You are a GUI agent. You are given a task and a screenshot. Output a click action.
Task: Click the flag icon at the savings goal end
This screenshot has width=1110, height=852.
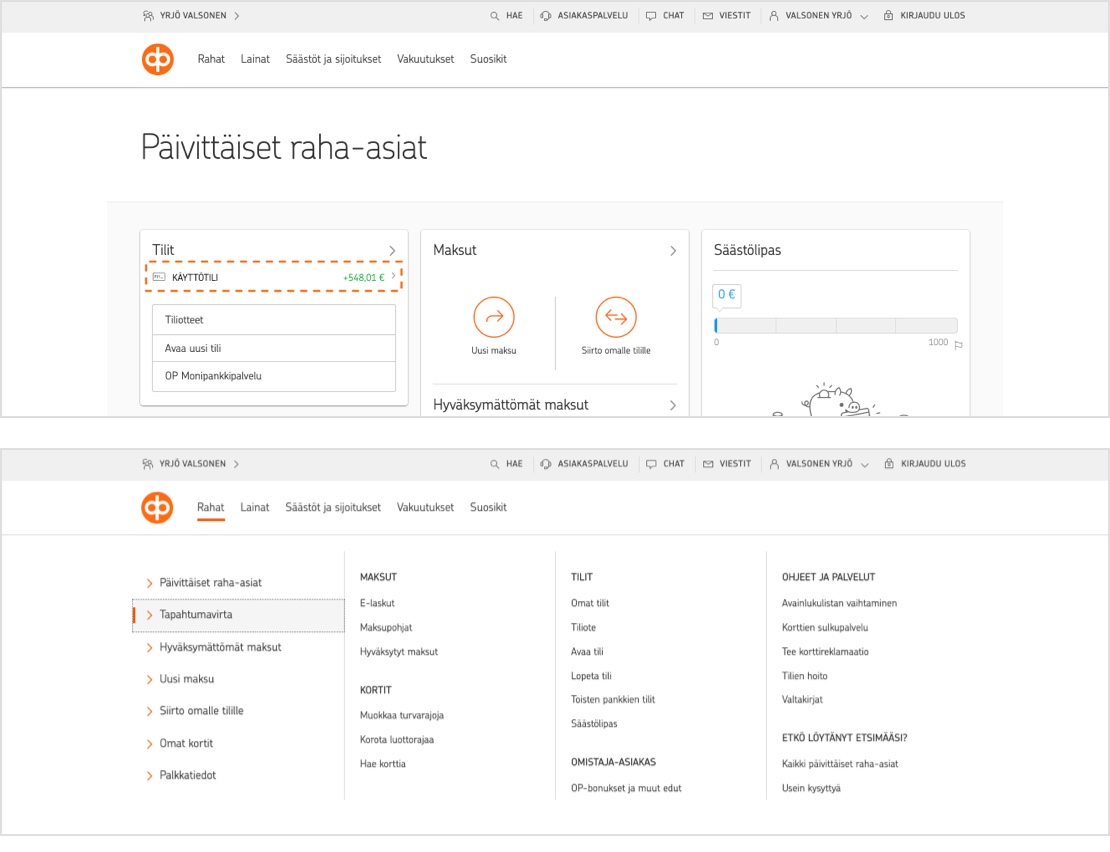click(x=958, y=345)
